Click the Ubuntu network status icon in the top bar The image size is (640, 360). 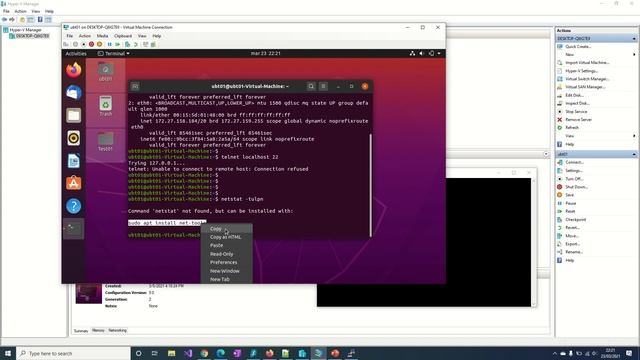412,53
